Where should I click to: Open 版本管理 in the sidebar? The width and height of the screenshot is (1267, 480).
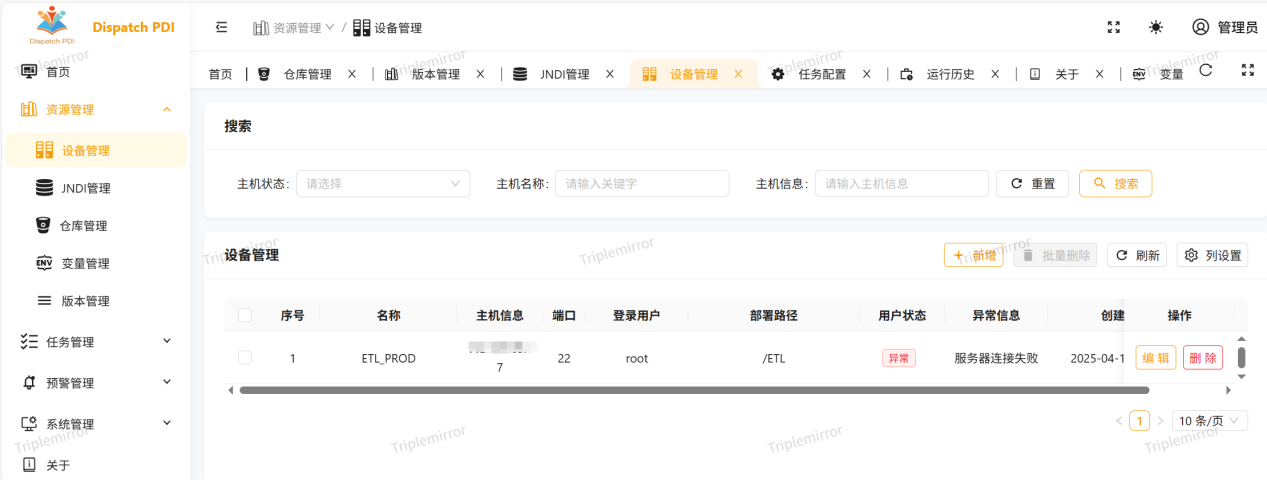(x=85, y=301)
